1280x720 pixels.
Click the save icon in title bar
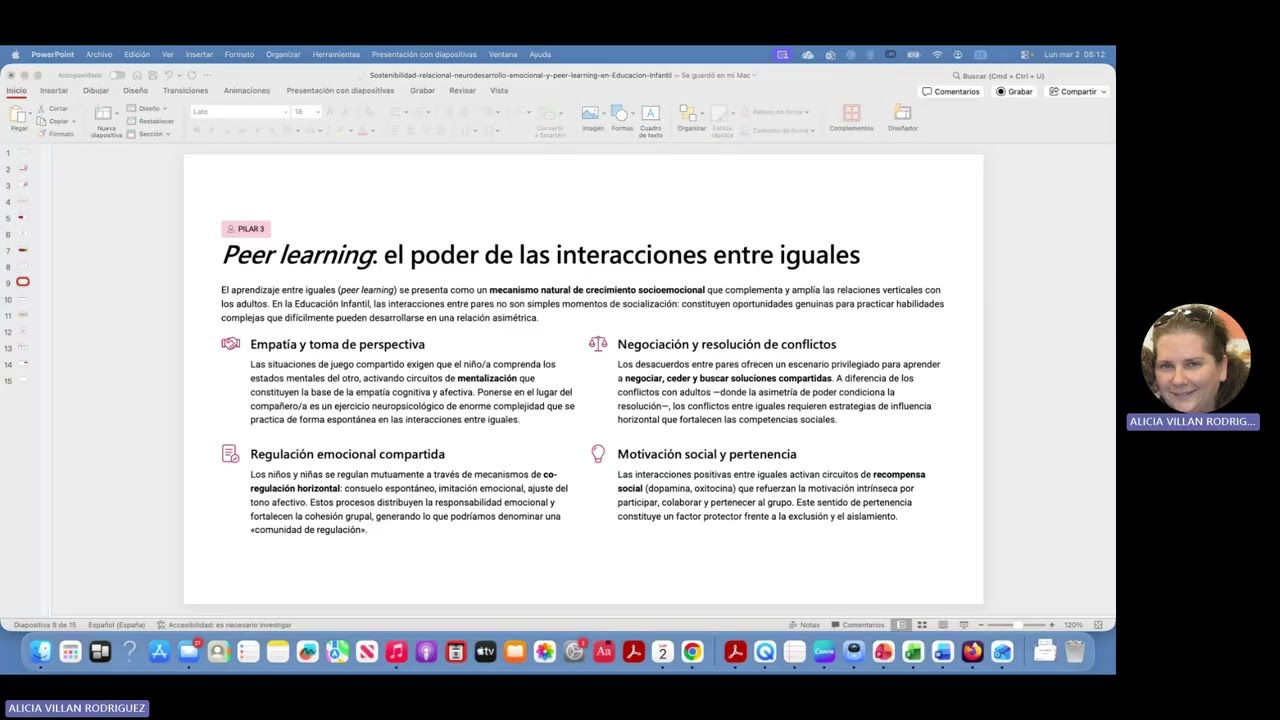coord(152,75)
